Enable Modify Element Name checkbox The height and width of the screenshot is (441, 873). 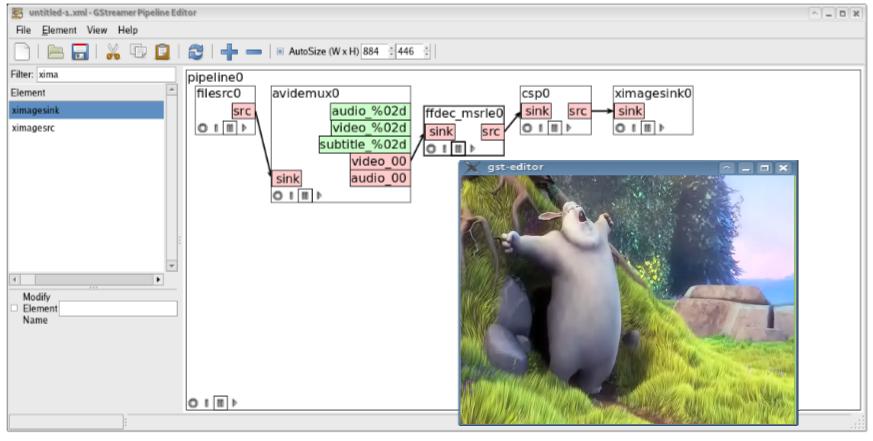tap(14, 308)
